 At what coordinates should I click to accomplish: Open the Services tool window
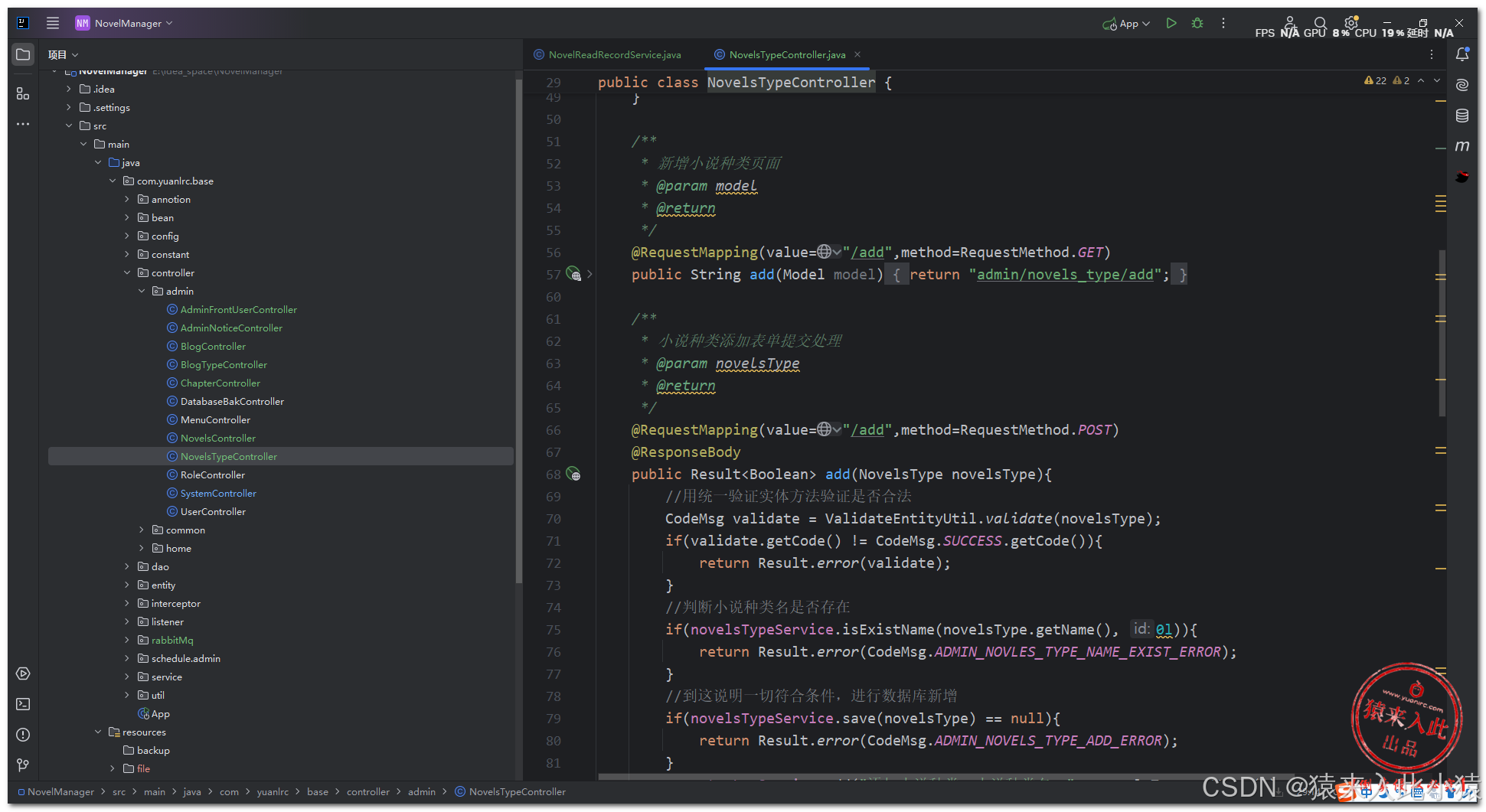tap(23, 673)
